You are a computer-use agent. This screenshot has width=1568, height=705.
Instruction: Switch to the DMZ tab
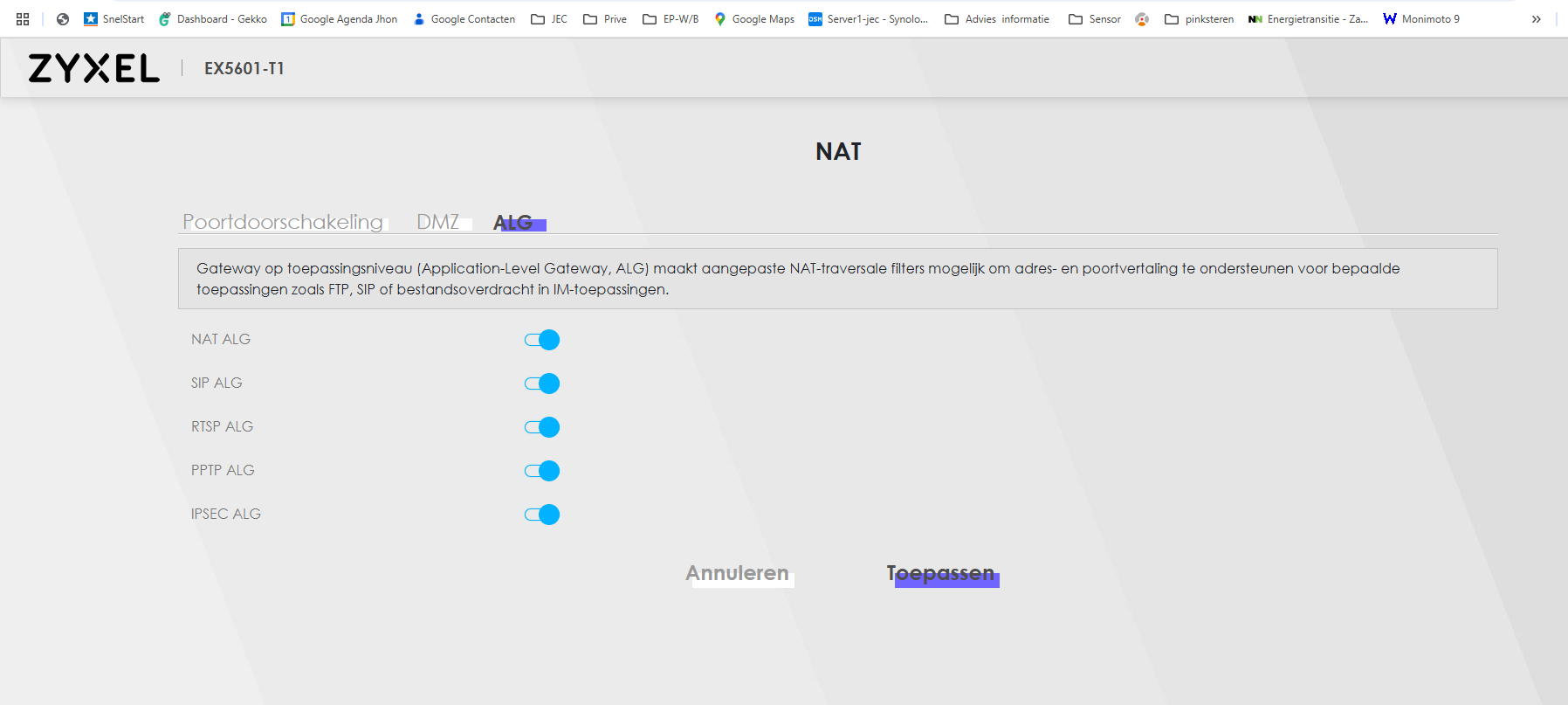(438, 222)
